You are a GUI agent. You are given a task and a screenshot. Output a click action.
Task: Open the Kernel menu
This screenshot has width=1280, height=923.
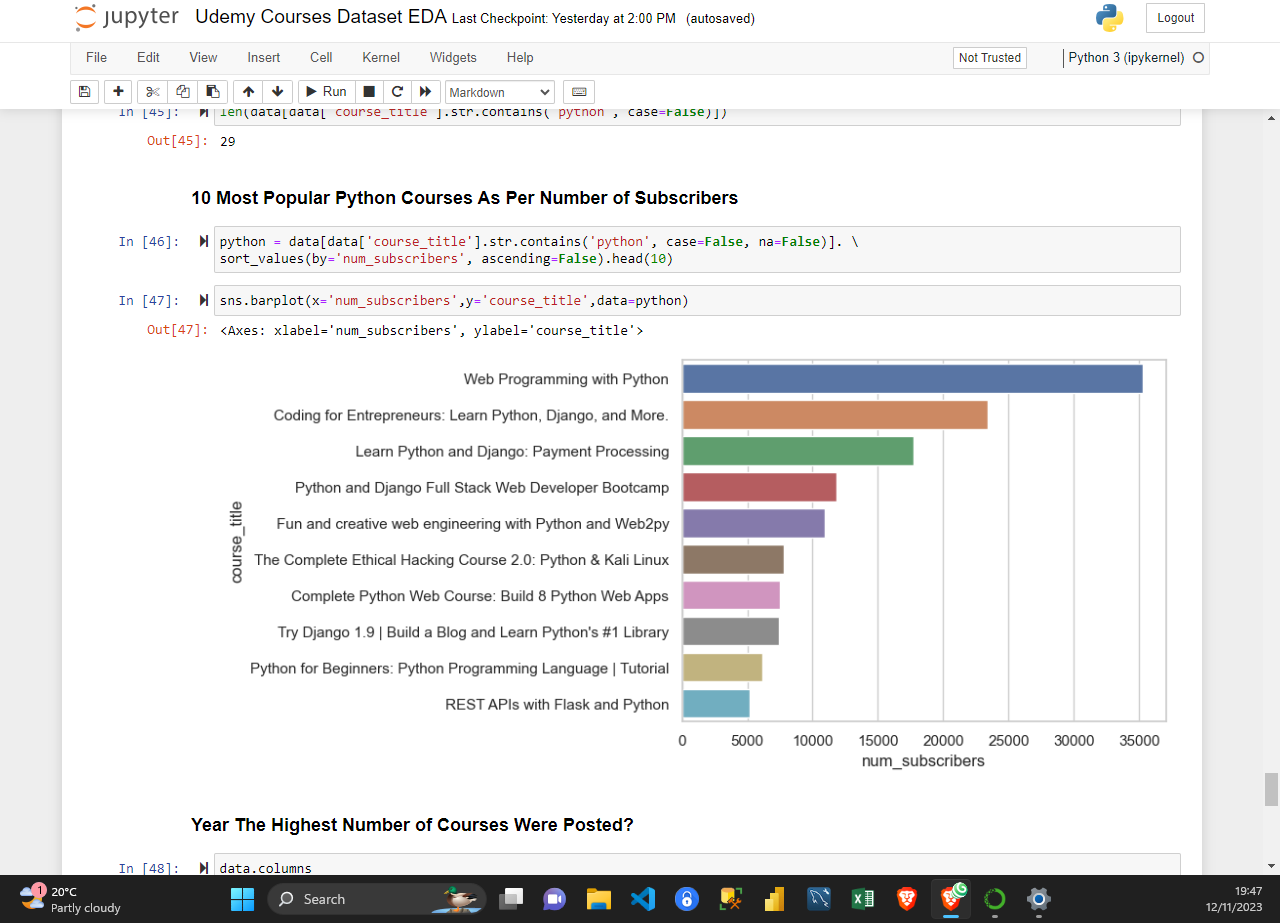pos(381,58)
